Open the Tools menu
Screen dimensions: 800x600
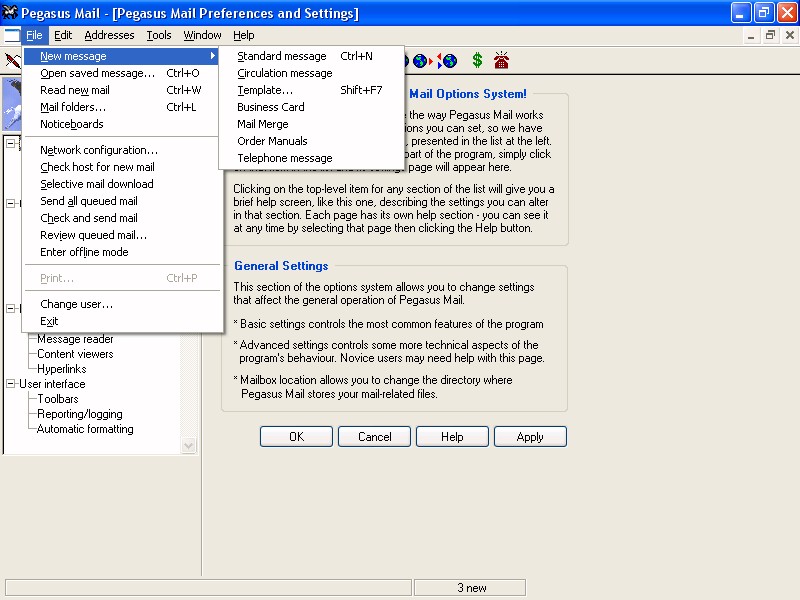(x=159, y=35)
